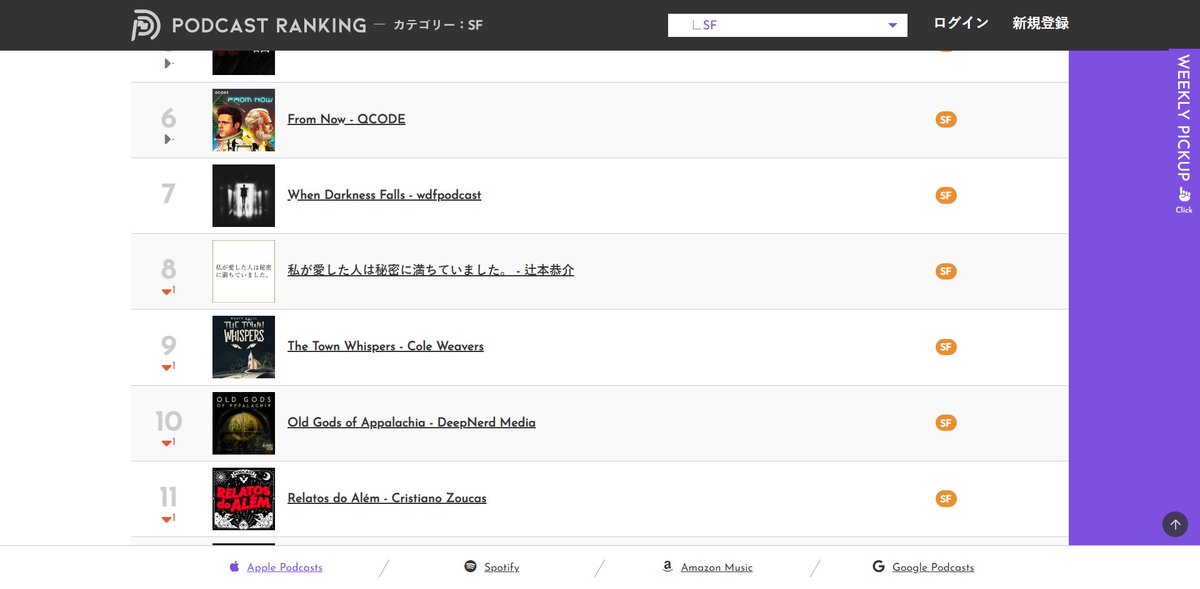Click SF badge in From Now row
The image size is (1200, 589).
[x=946, y=120]
